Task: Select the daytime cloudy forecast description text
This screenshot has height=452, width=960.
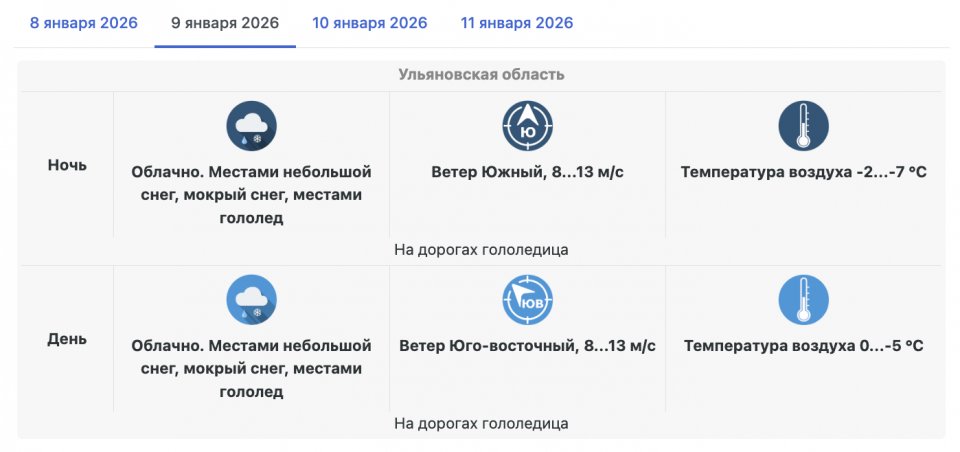Action: pyautogui.click(x=251, y=369)
